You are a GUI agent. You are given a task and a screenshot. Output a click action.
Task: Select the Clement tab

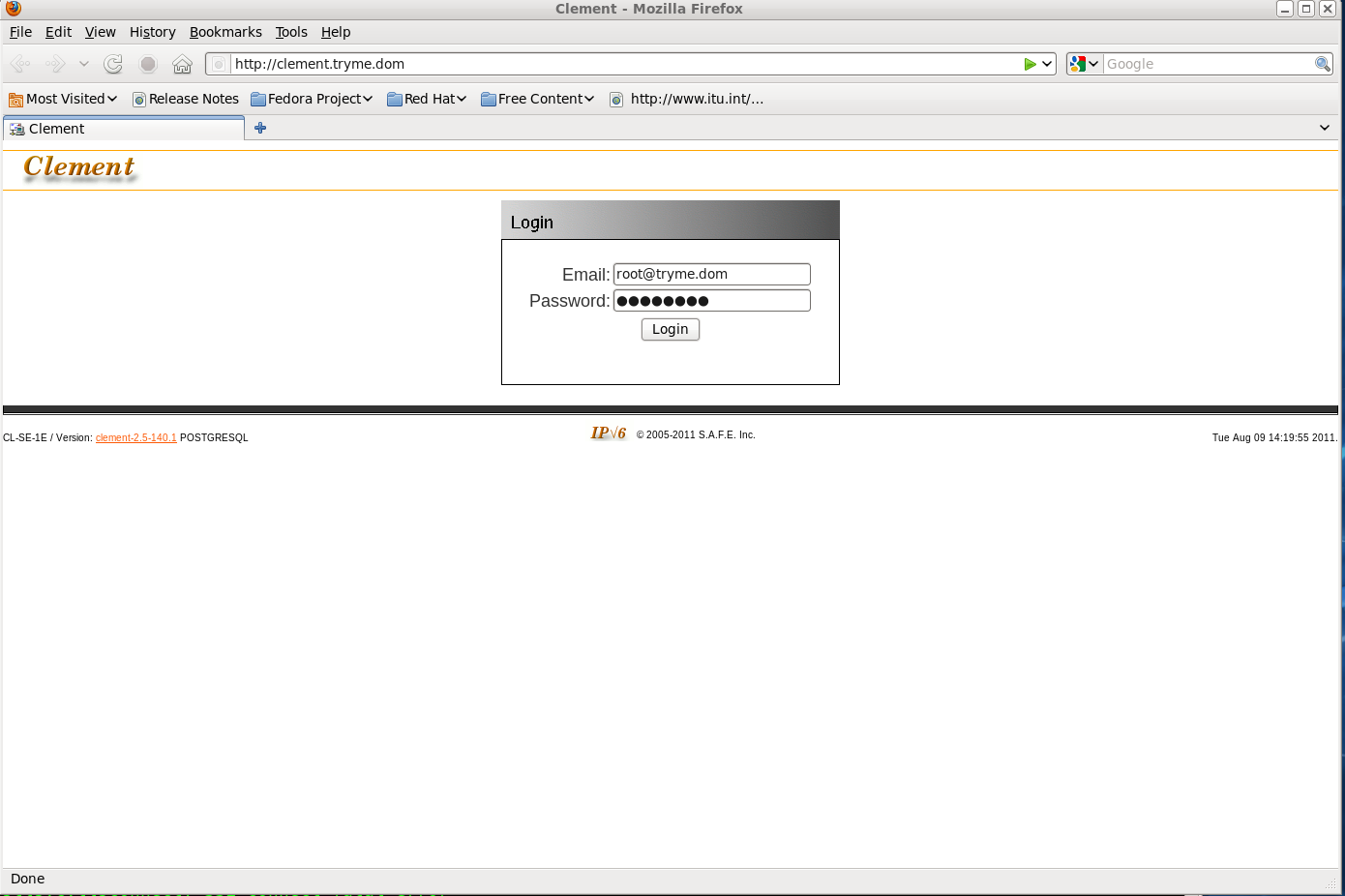pos(124,129)
